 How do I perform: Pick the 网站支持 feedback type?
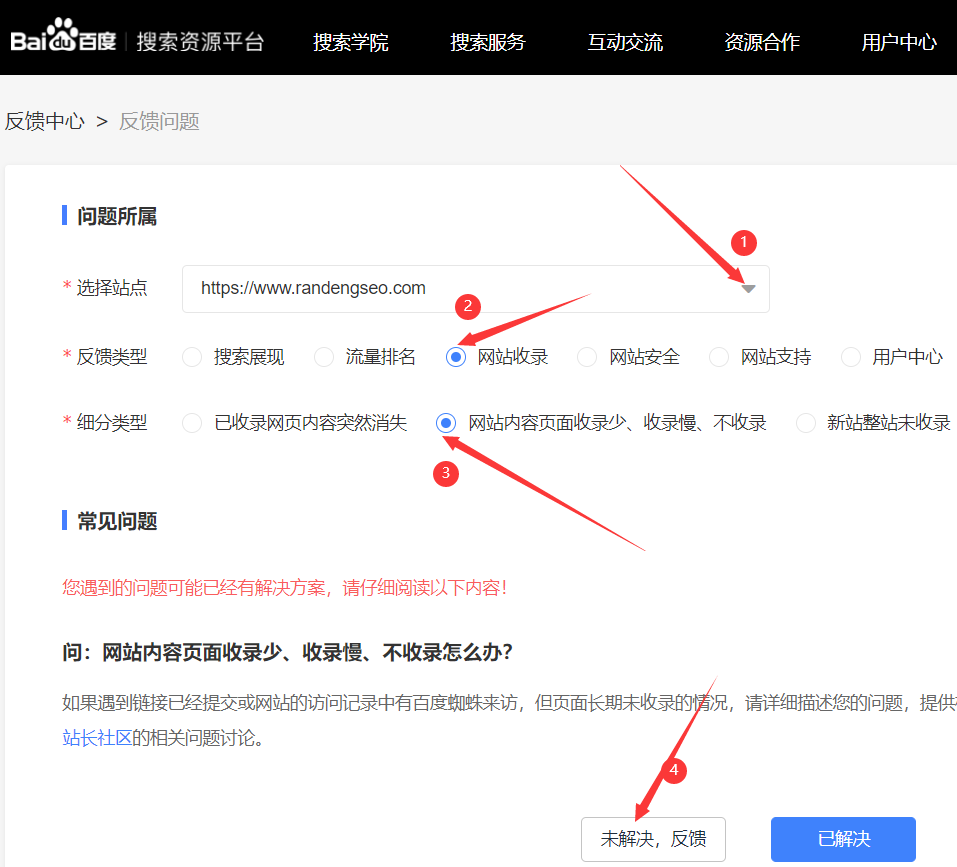click(719, 357)
